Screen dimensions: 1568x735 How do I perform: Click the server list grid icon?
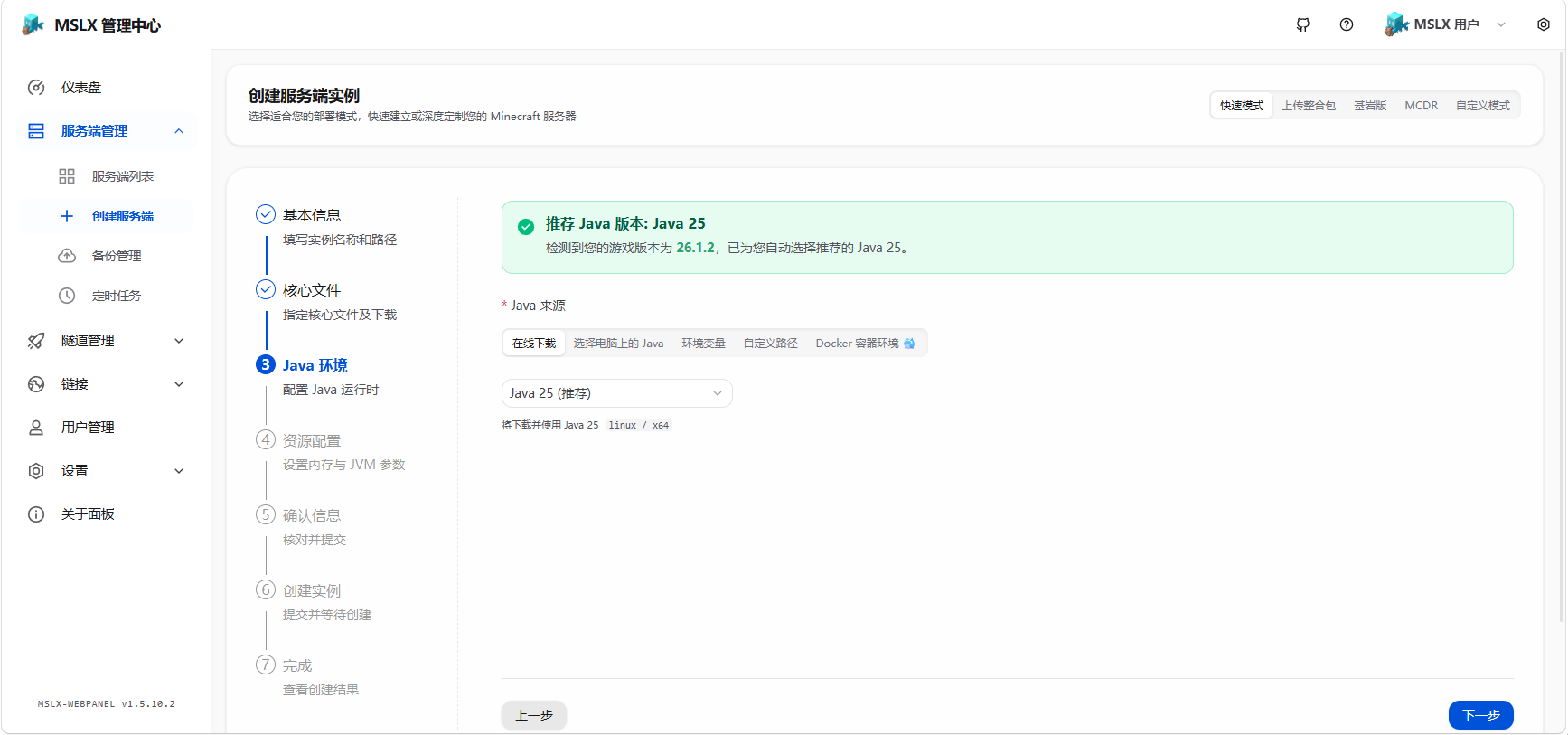pyautogui.click(x=67, y=176)
